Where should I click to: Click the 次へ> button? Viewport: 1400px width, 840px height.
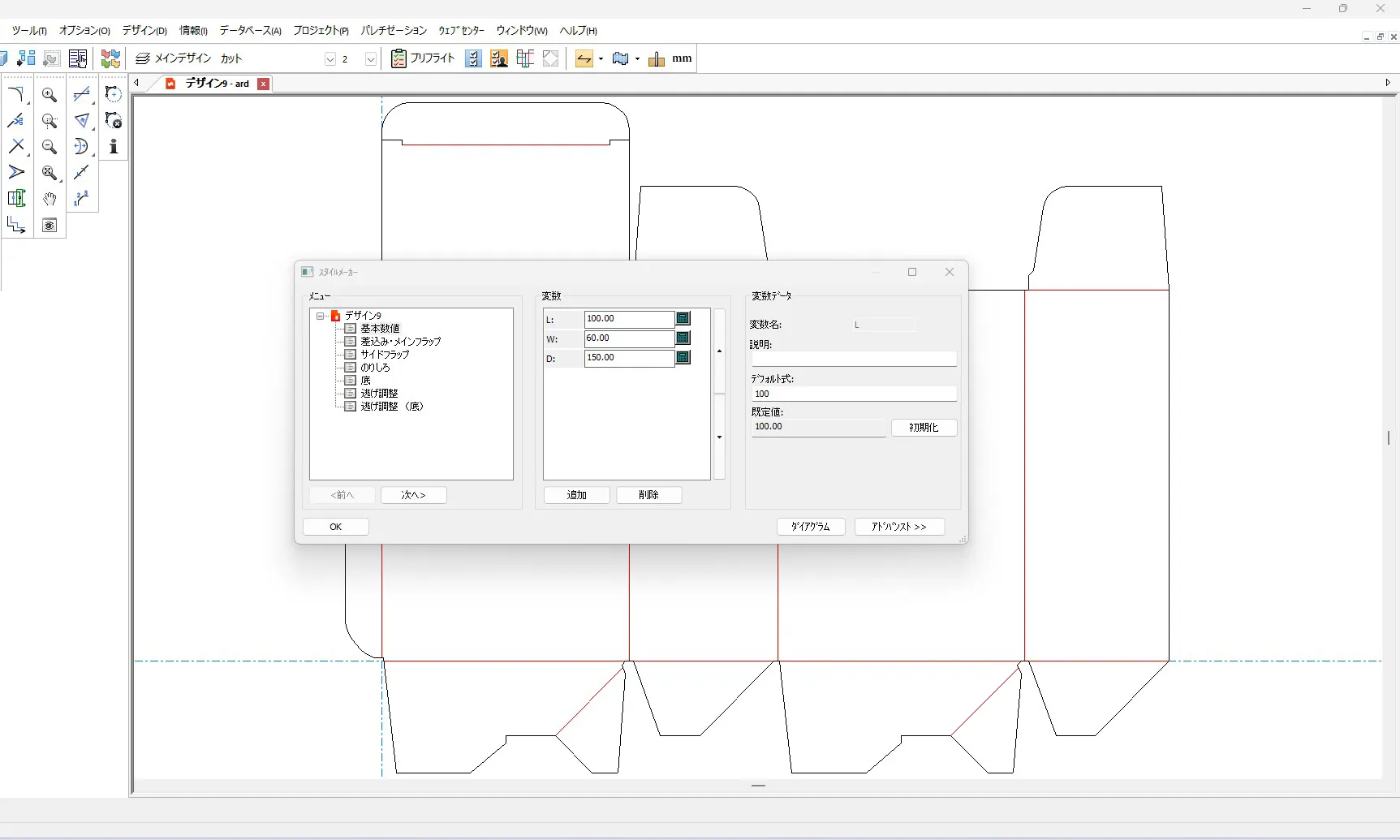(x=413, y=495)
